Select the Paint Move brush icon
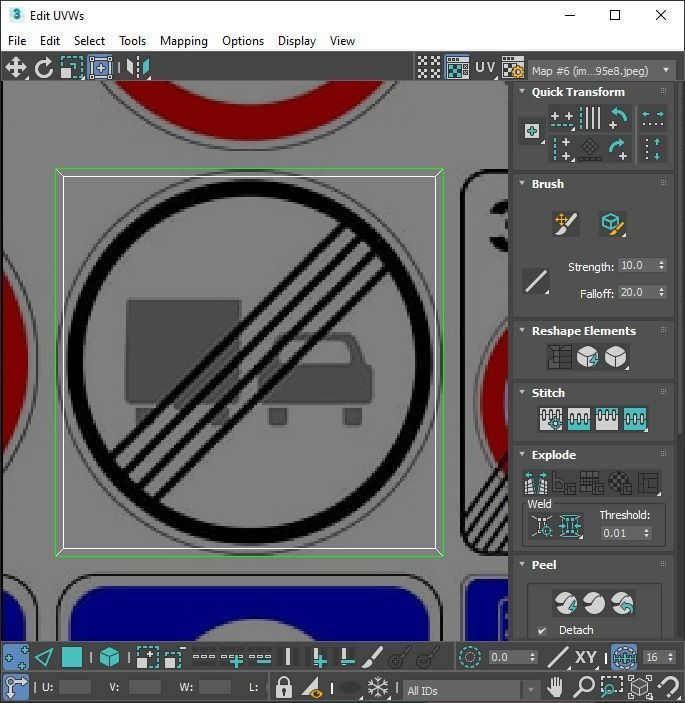This screenshot has width=685, height=703. click(x=566, y=223)
